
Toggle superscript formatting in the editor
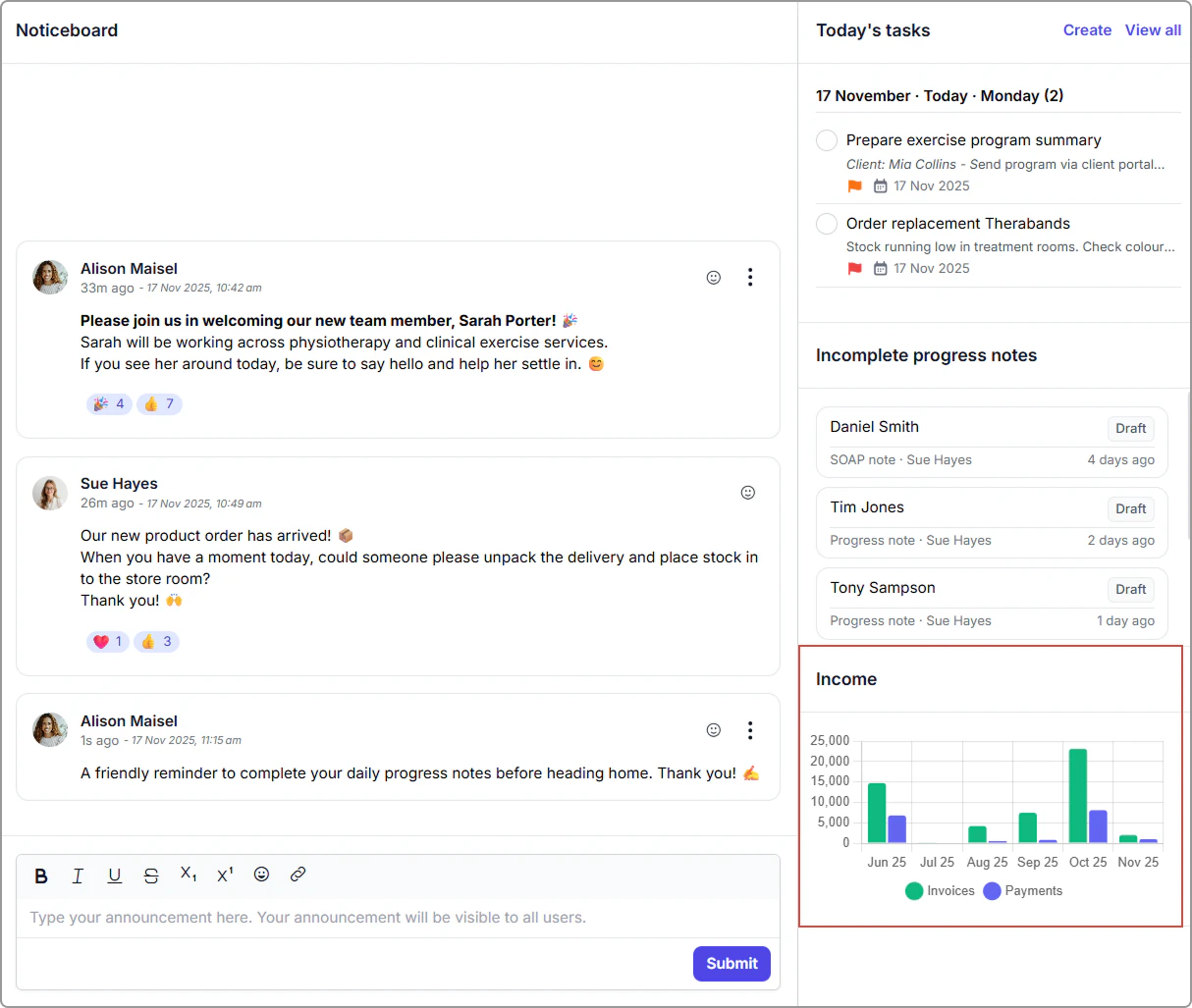pos(225,875)
